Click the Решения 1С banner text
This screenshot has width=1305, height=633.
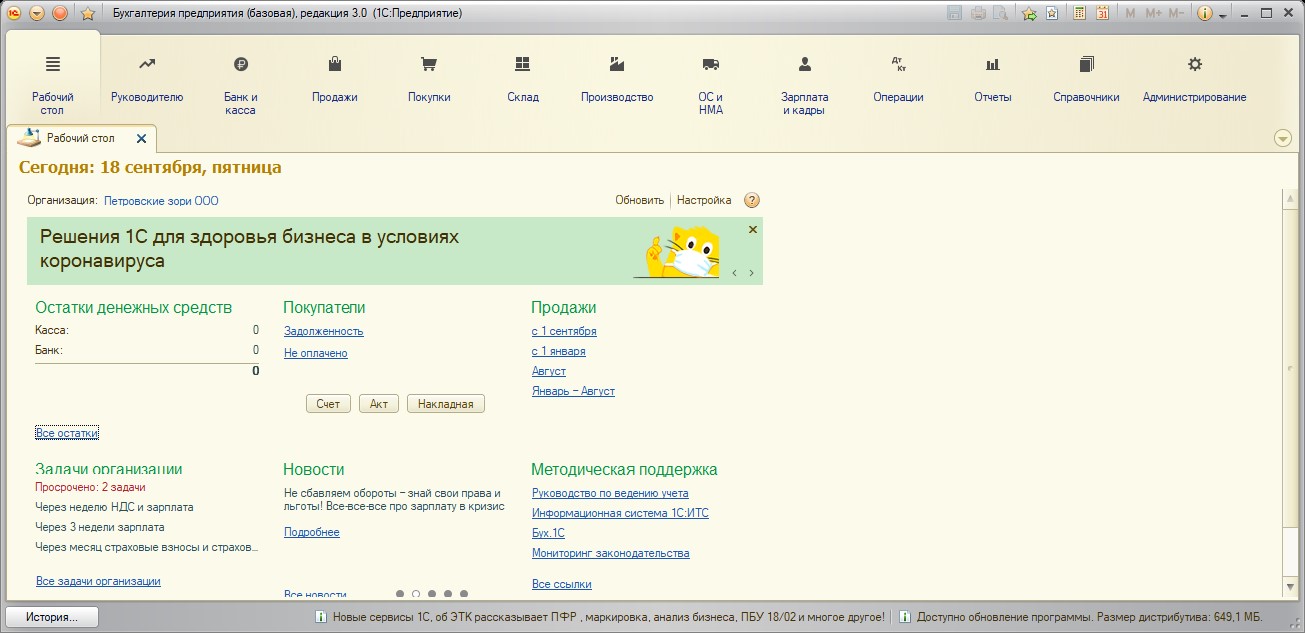pos(249,249)
